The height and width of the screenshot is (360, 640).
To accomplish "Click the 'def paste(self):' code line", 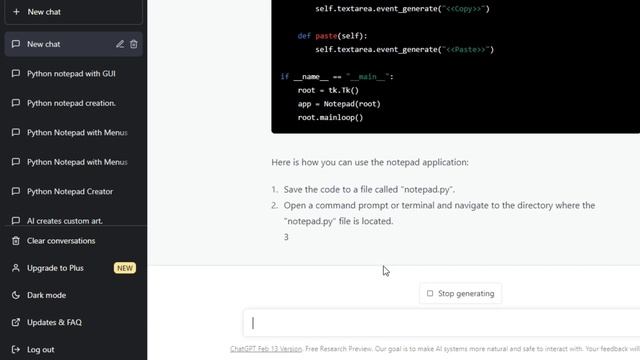I will click(332, 36).
